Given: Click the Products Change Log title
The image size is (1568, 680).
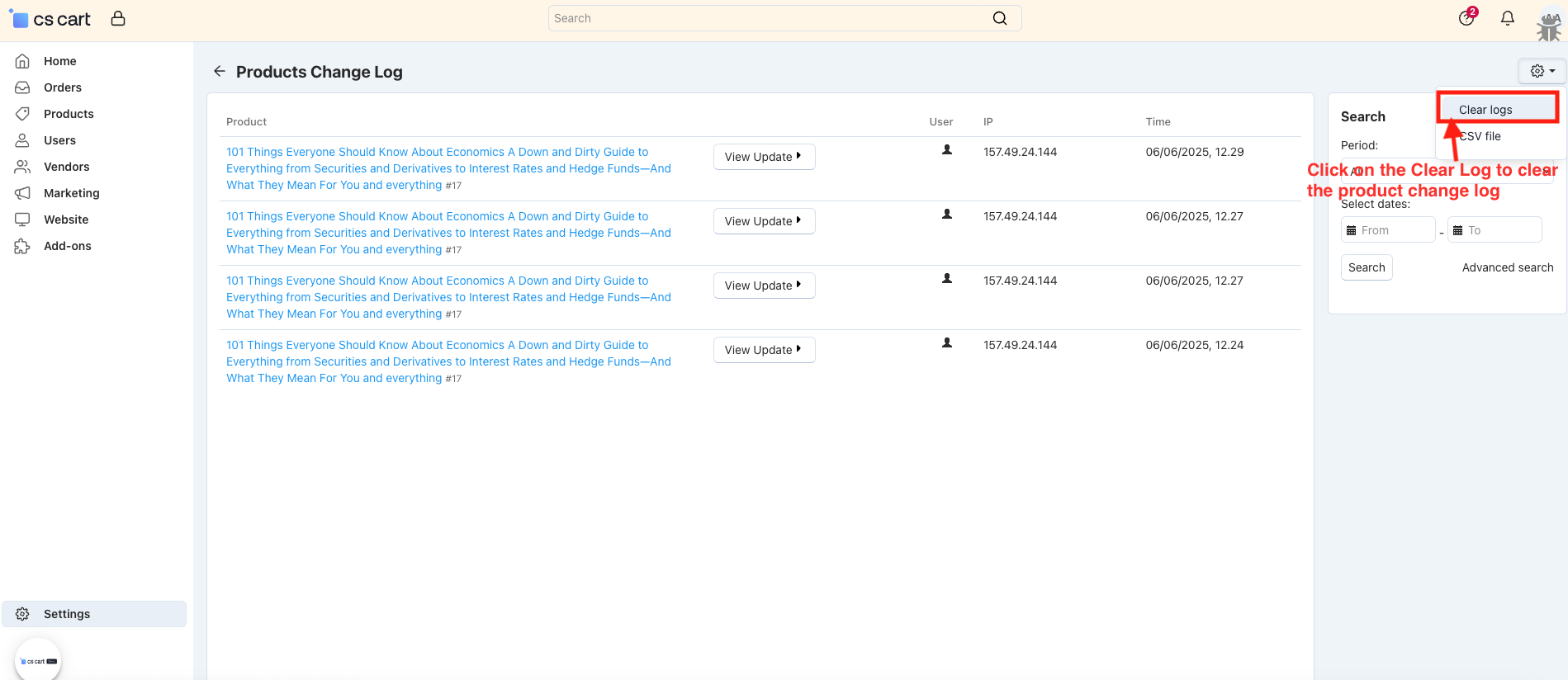Looking at the screenshot, I should tap(320, 72).
